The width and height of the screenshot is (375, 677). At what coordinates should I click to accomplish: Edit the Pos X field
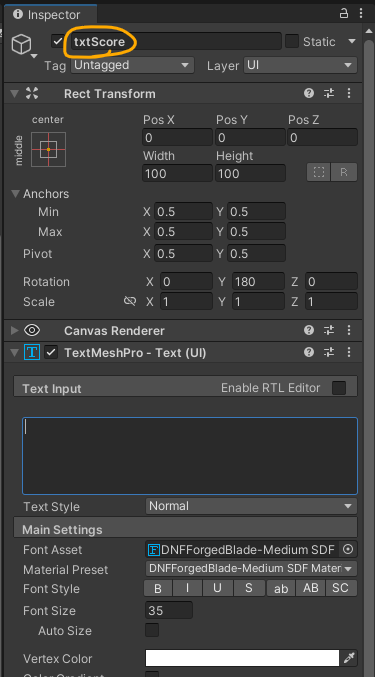point(177,137)
